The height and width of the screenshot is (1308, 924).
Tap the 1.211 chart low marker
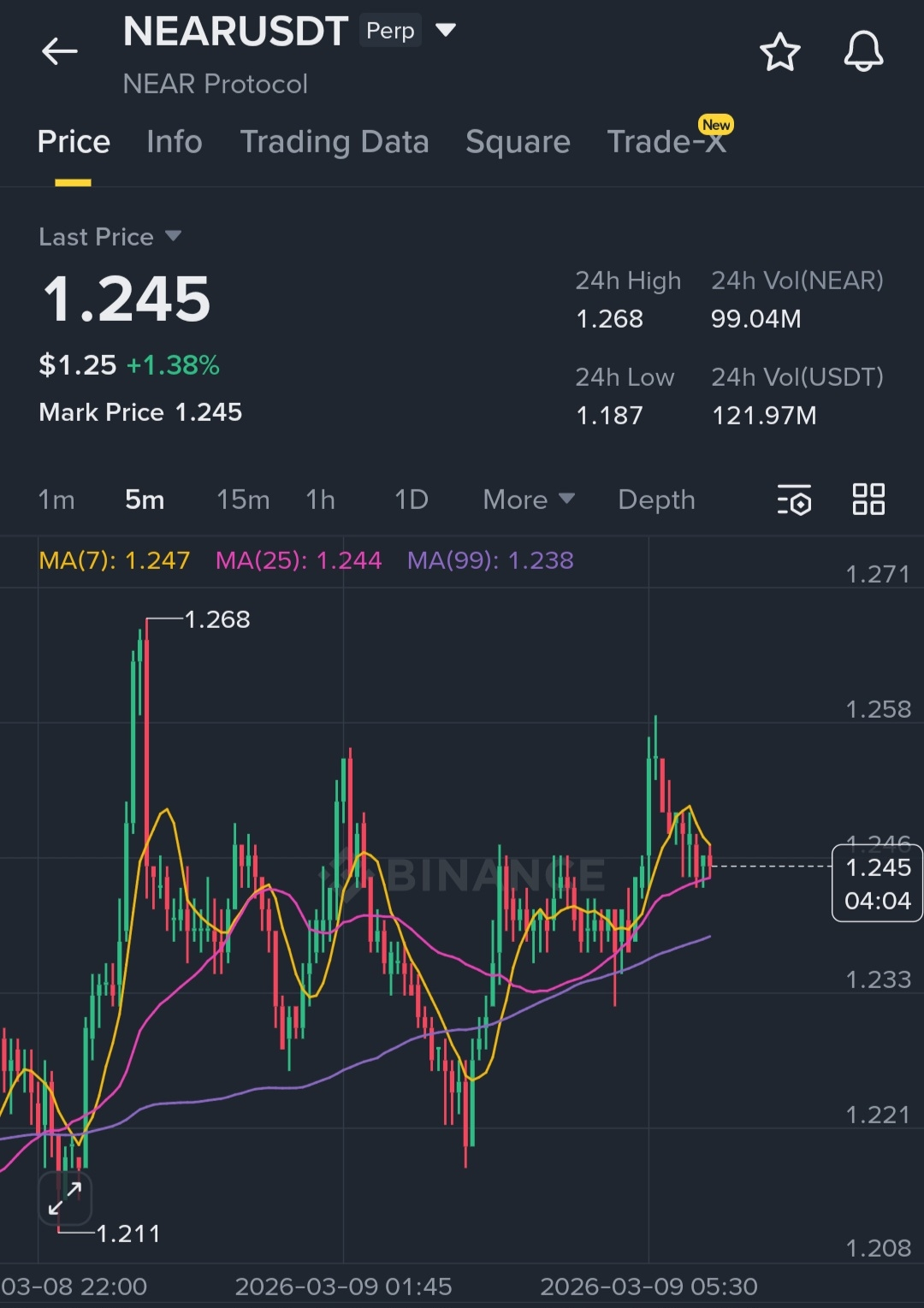tap(128, 1234)
